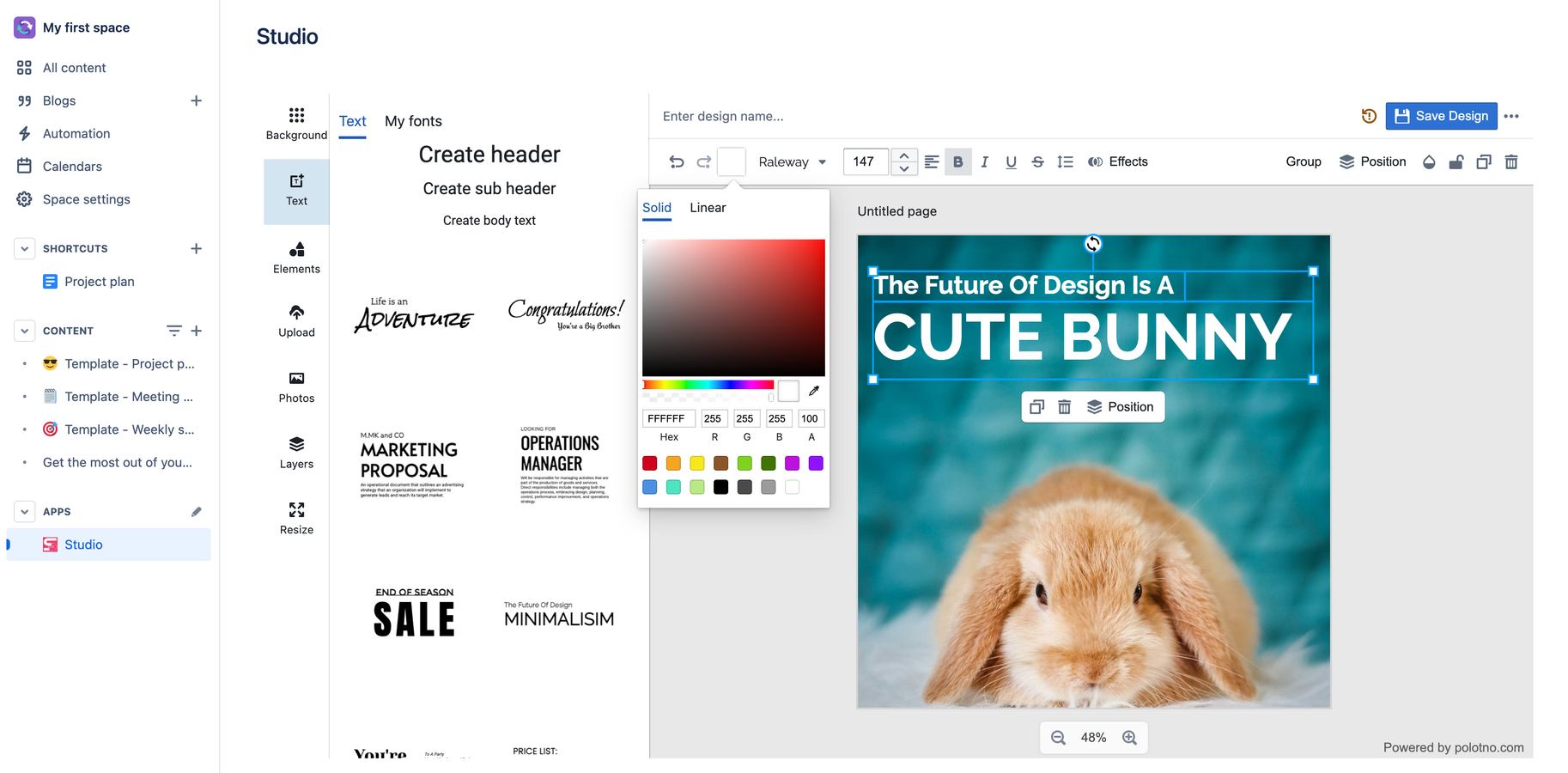Undo the last action

[x=677, y=161]
